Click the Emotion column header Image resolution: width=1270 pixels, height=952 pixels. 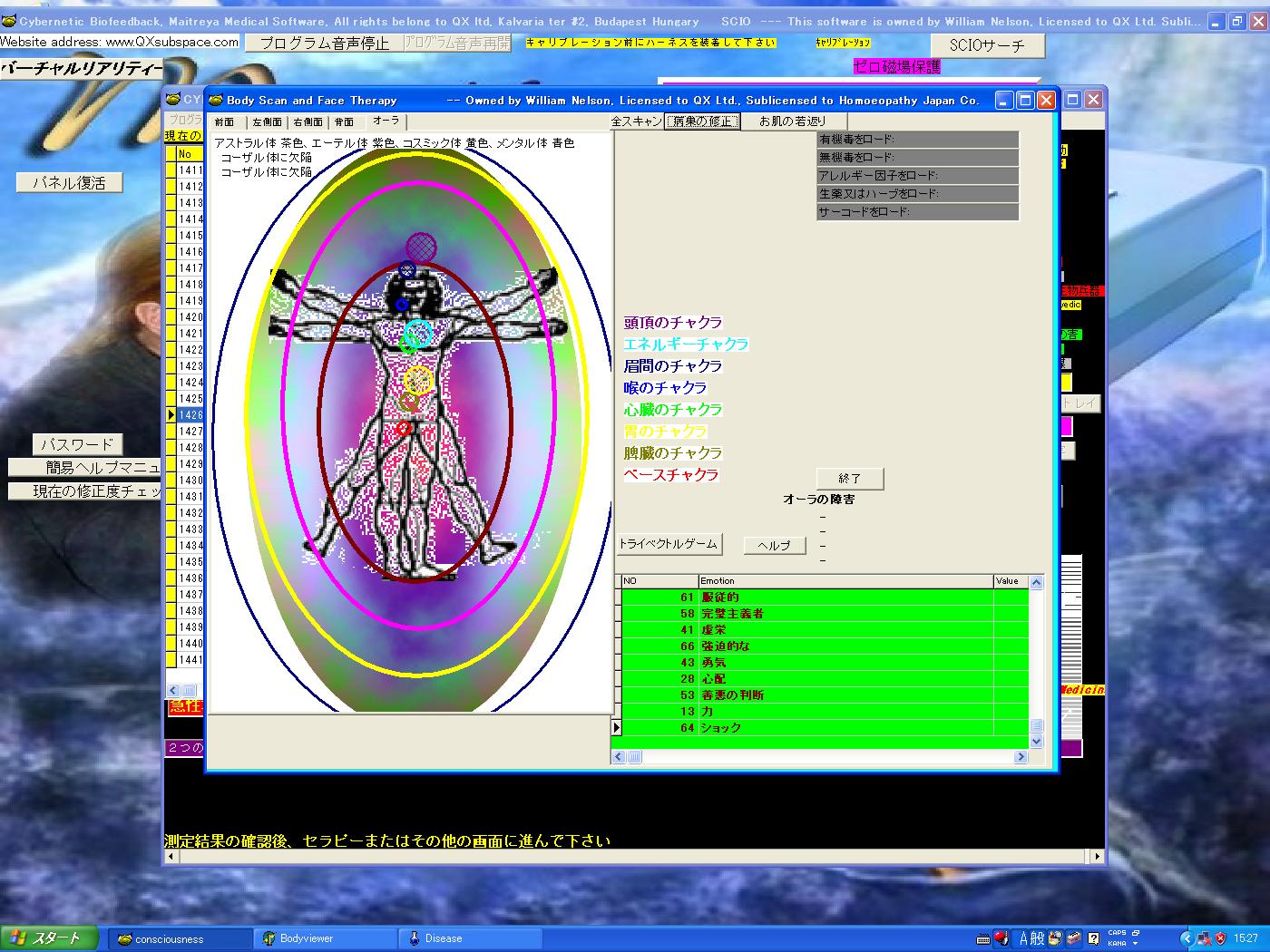coord(845,581)
